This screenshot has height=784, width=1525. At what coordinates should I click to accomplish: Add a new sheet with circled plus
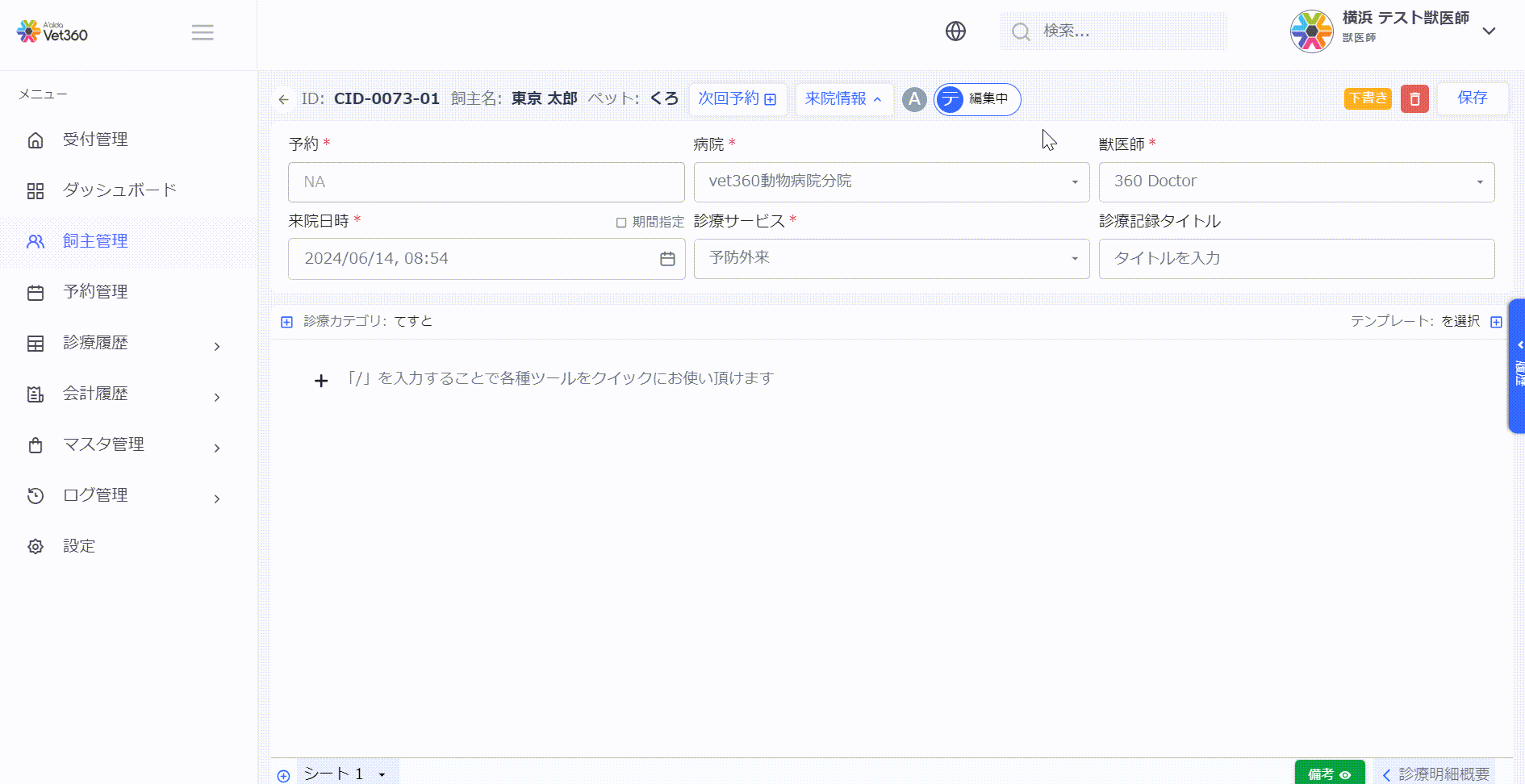point(283,775)
